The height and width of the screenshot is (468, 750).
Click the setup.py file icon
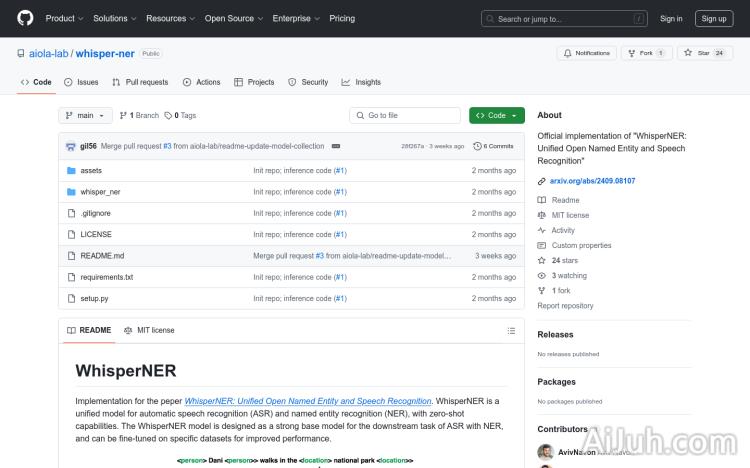pyautogui.click(x=71, y=298)
